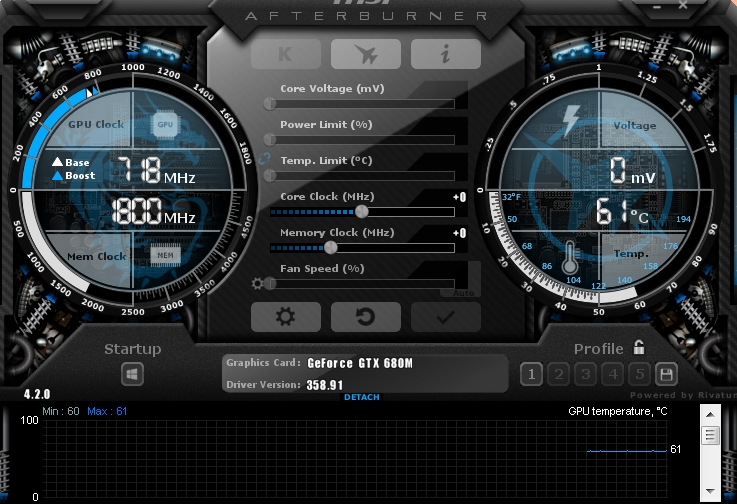The height and width of the screenshot is (504, 737).
Task: Click the version number 4.2.0
Action: click(37, 394)
